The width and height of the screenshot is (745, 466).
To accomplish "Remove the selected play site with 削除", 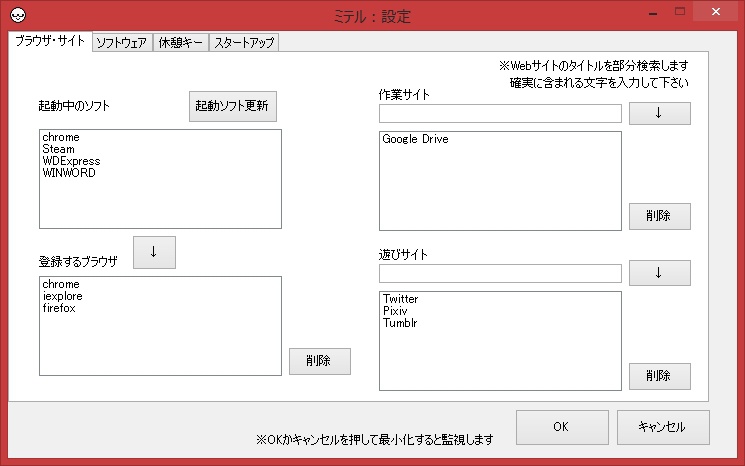I will click(x=659, y=376).
